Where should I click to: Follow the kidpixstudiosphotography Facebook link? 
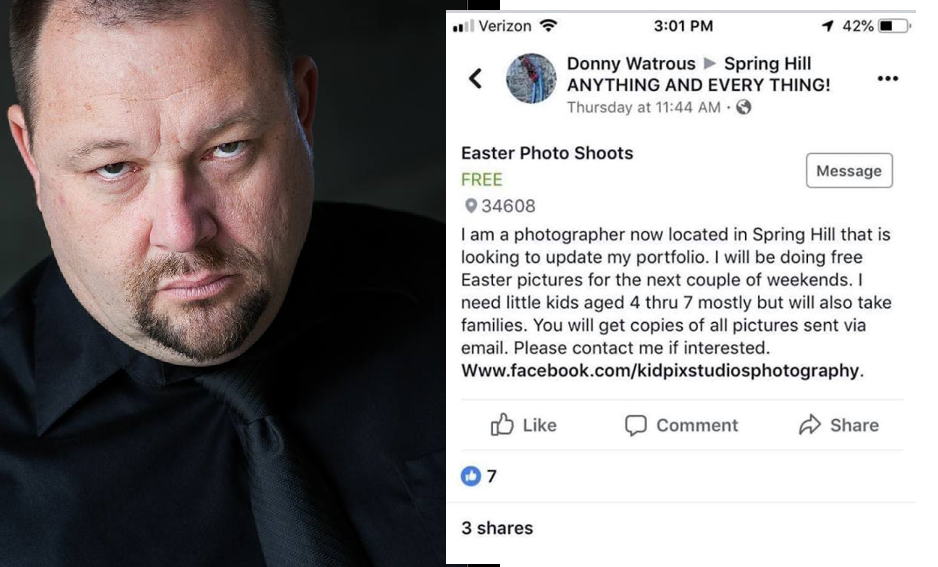(x=660, y=370)
